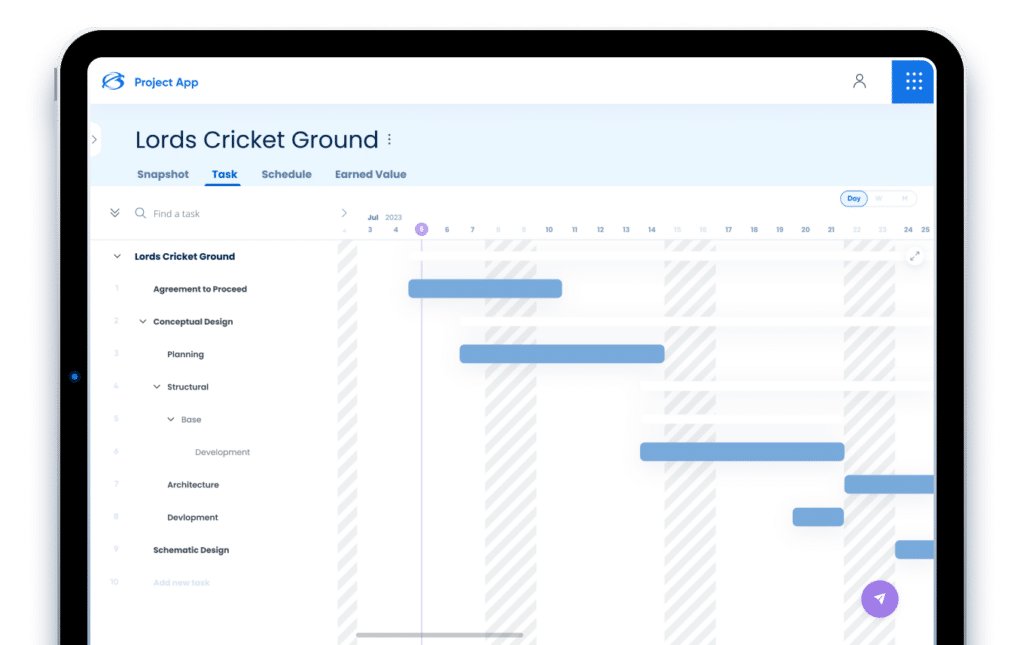
Task: Expand the left sidebar with the chevron handle
Action: pyautogui.click(x=95, y=139)
